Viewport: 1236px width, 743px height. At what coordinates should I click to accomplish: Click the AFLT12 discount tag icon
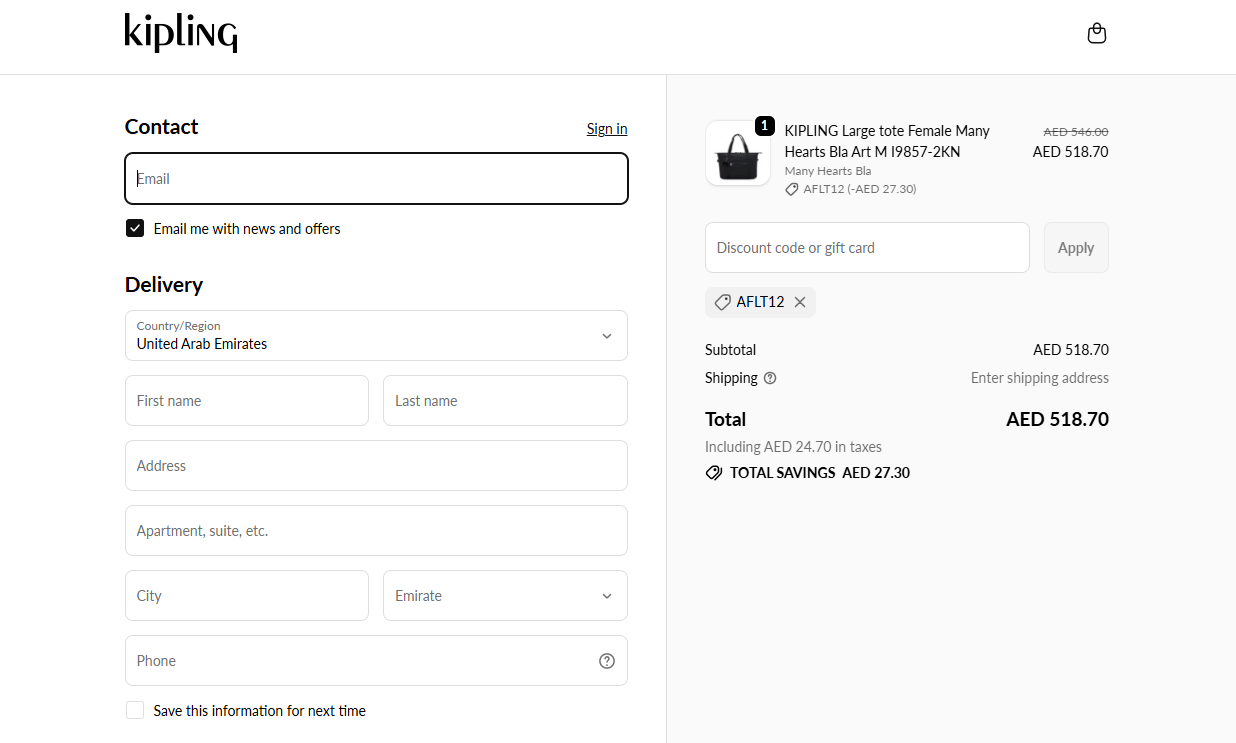[722, 302]
